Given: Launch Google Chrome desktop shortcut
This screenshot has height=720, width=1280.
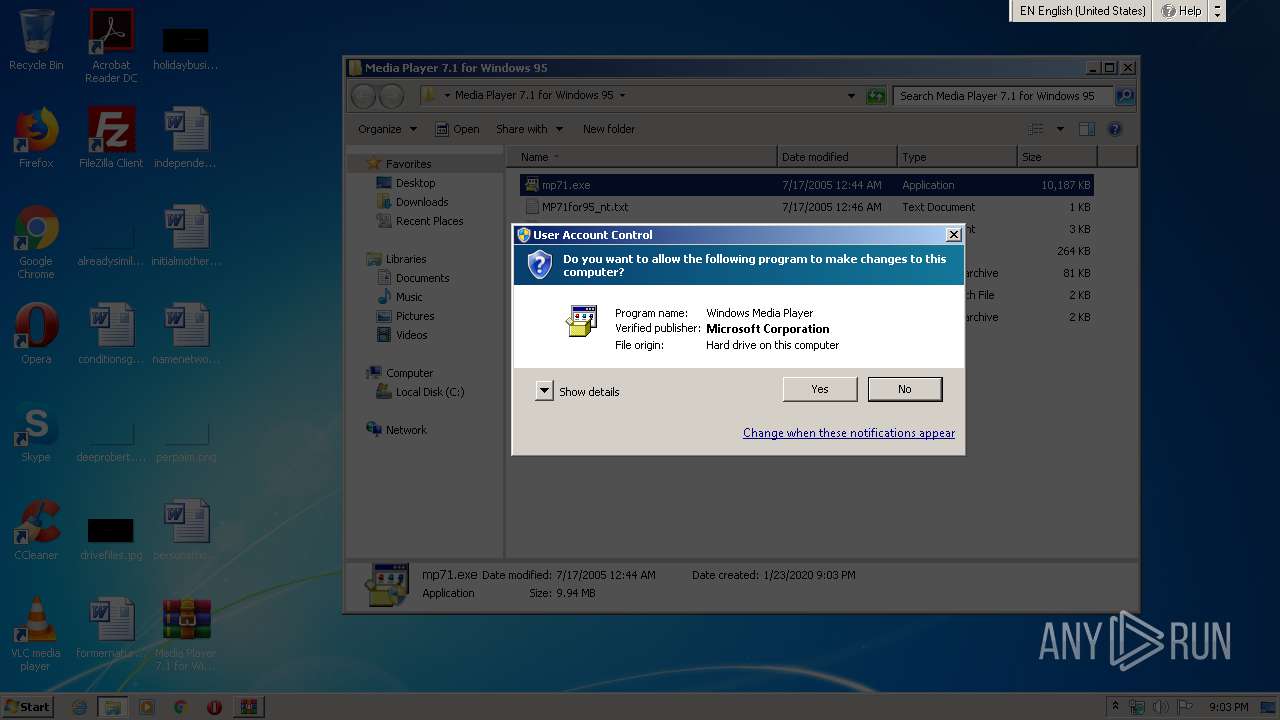Looking at the screenshot, I should [36, 242].
